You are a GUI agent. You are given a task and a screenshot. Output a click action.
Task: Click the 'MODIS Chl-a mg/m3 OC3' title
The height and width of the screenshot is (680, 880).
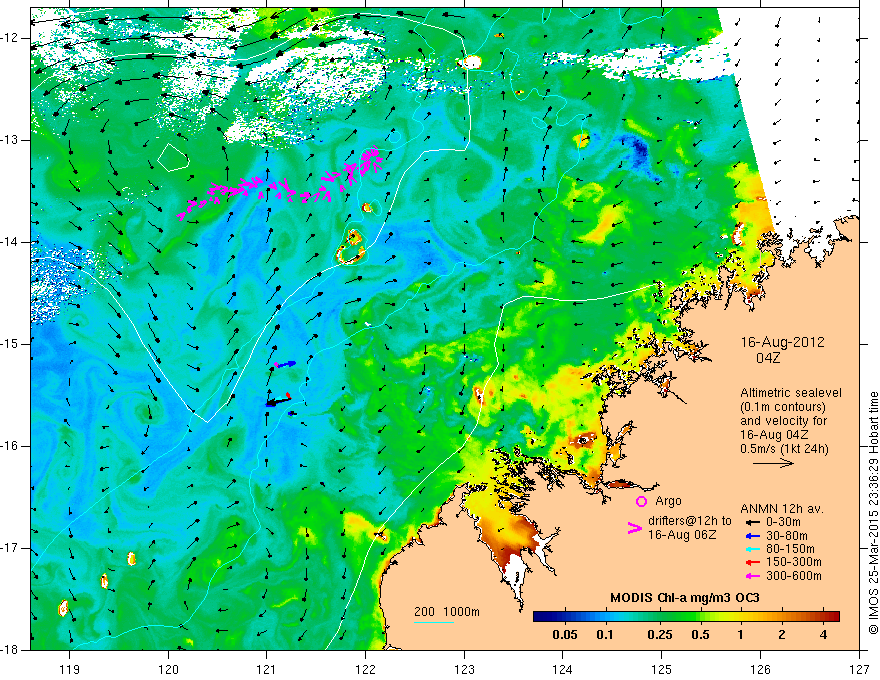pyautogui.click(x=685, y=598)
